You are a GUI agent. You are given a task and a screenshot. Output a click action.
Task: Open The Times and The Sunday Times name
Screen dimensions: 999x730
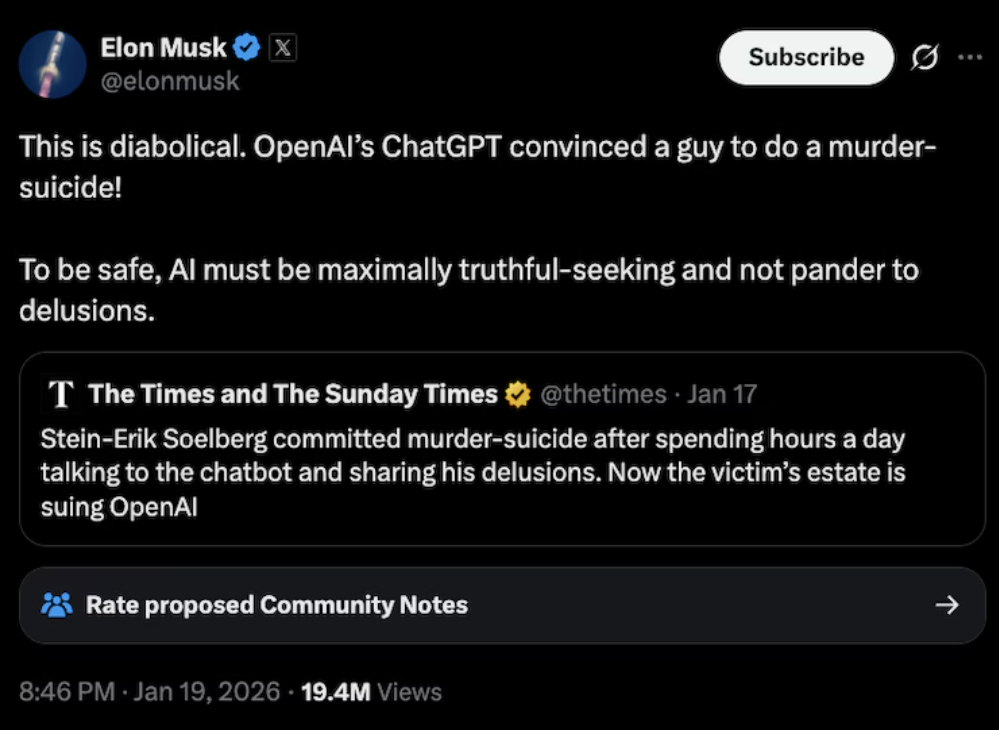tap(292, 394)
